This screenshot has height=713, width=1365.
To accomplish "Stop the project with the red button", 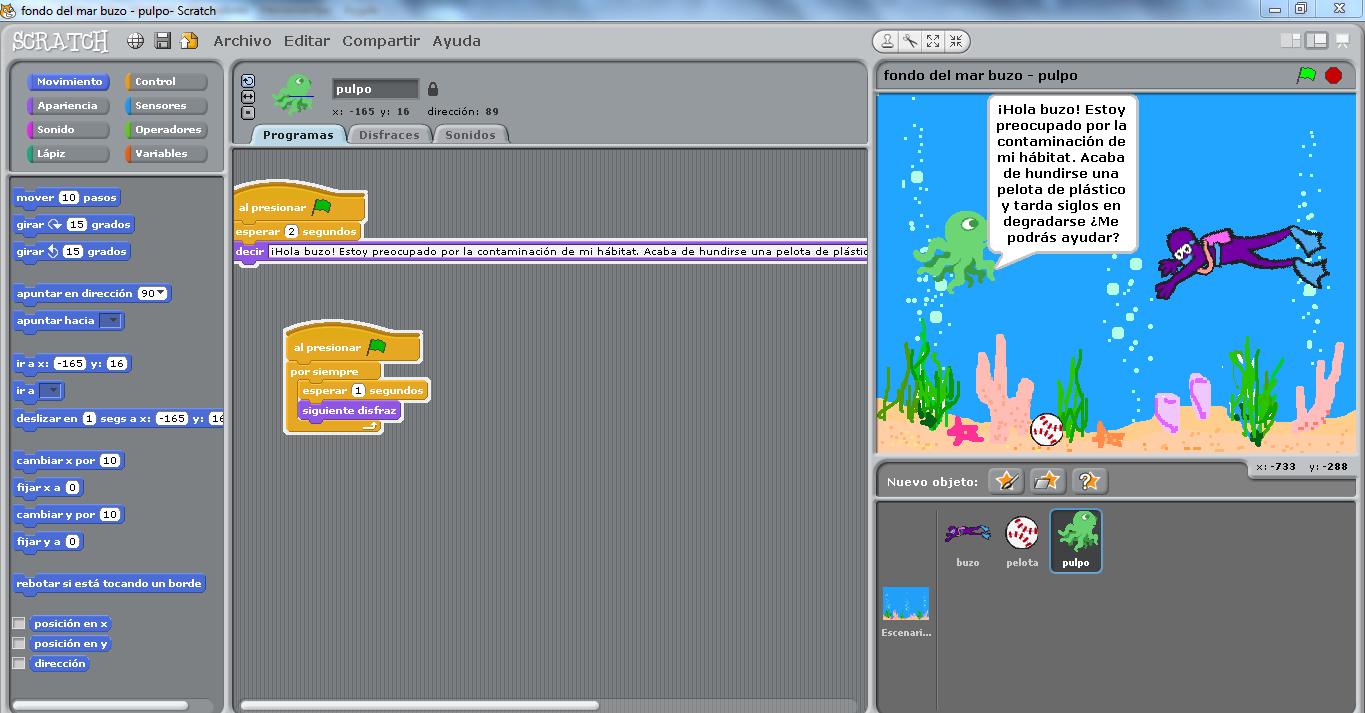I will pyautogui.click(x=1333, y=75).
